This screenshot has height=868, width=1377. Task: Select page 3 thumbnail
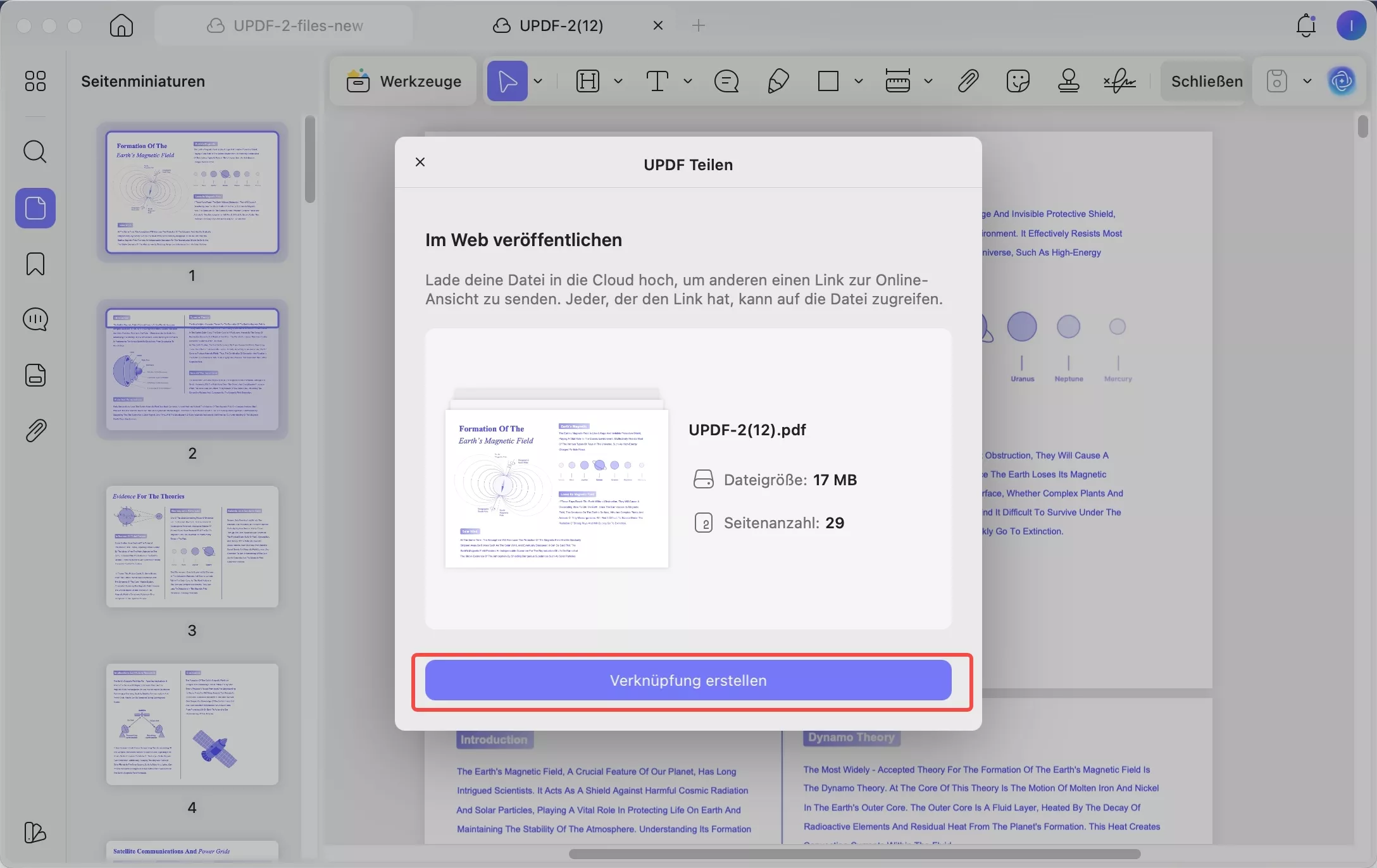[x=192, y=547]
